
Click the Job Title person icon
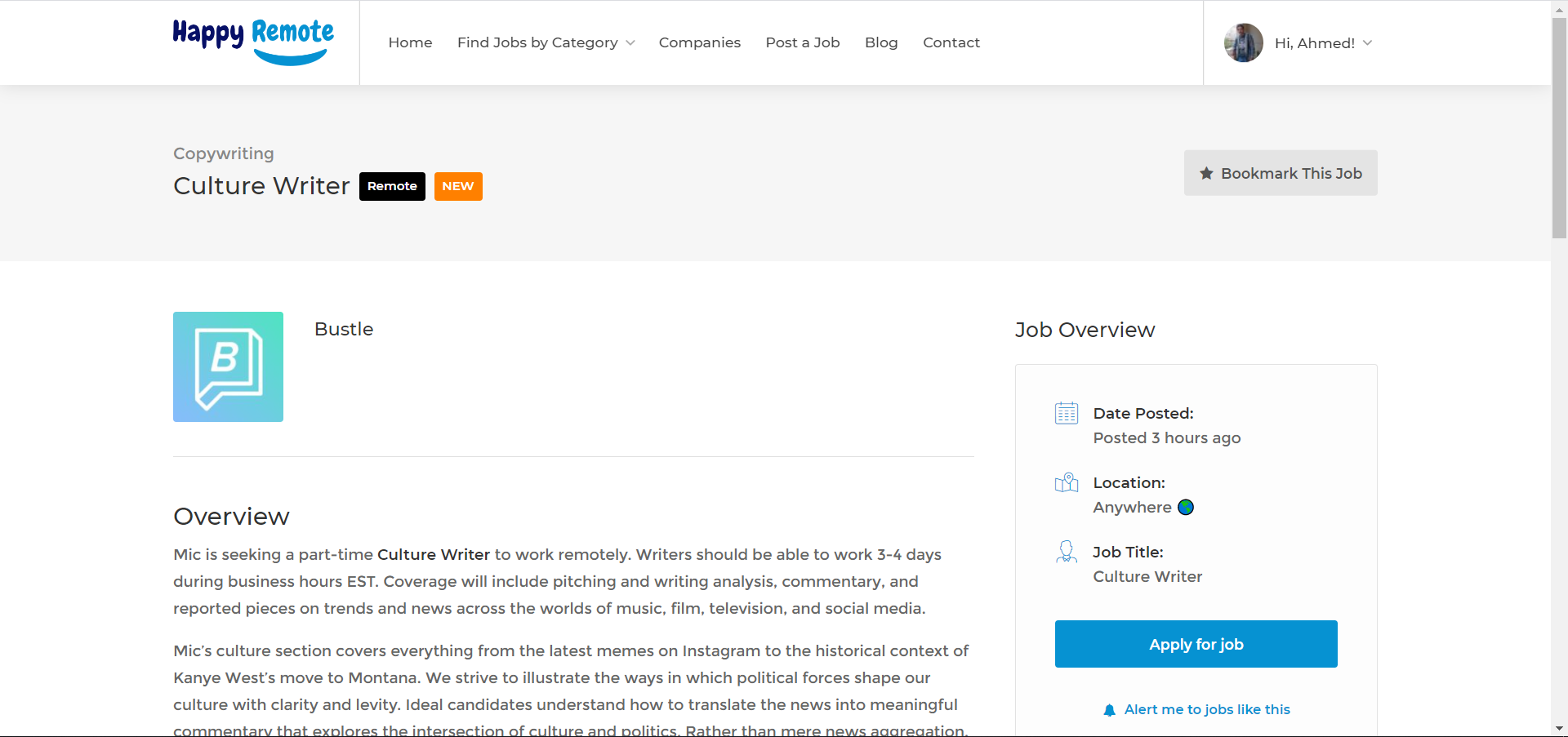1066,552
